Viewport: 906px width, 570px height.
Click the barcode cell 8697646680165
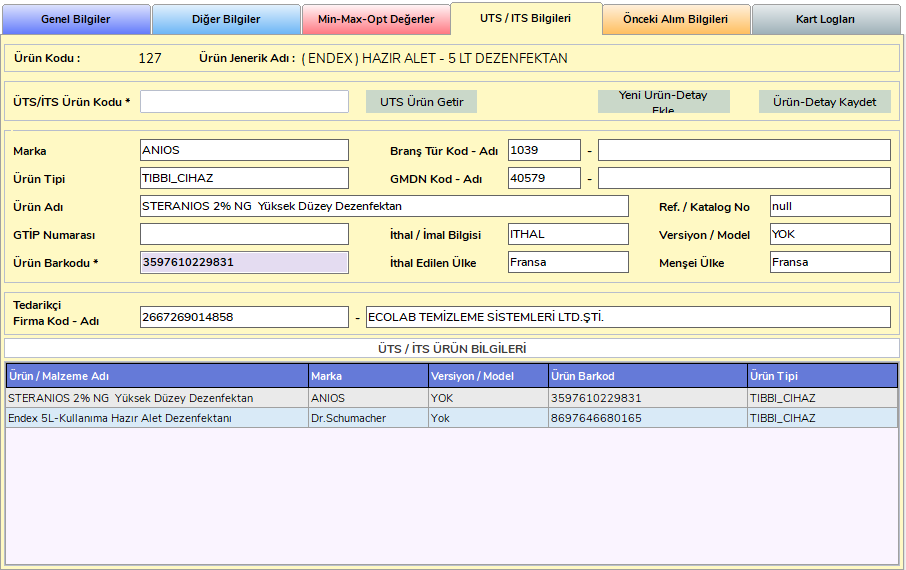point(648,418)
